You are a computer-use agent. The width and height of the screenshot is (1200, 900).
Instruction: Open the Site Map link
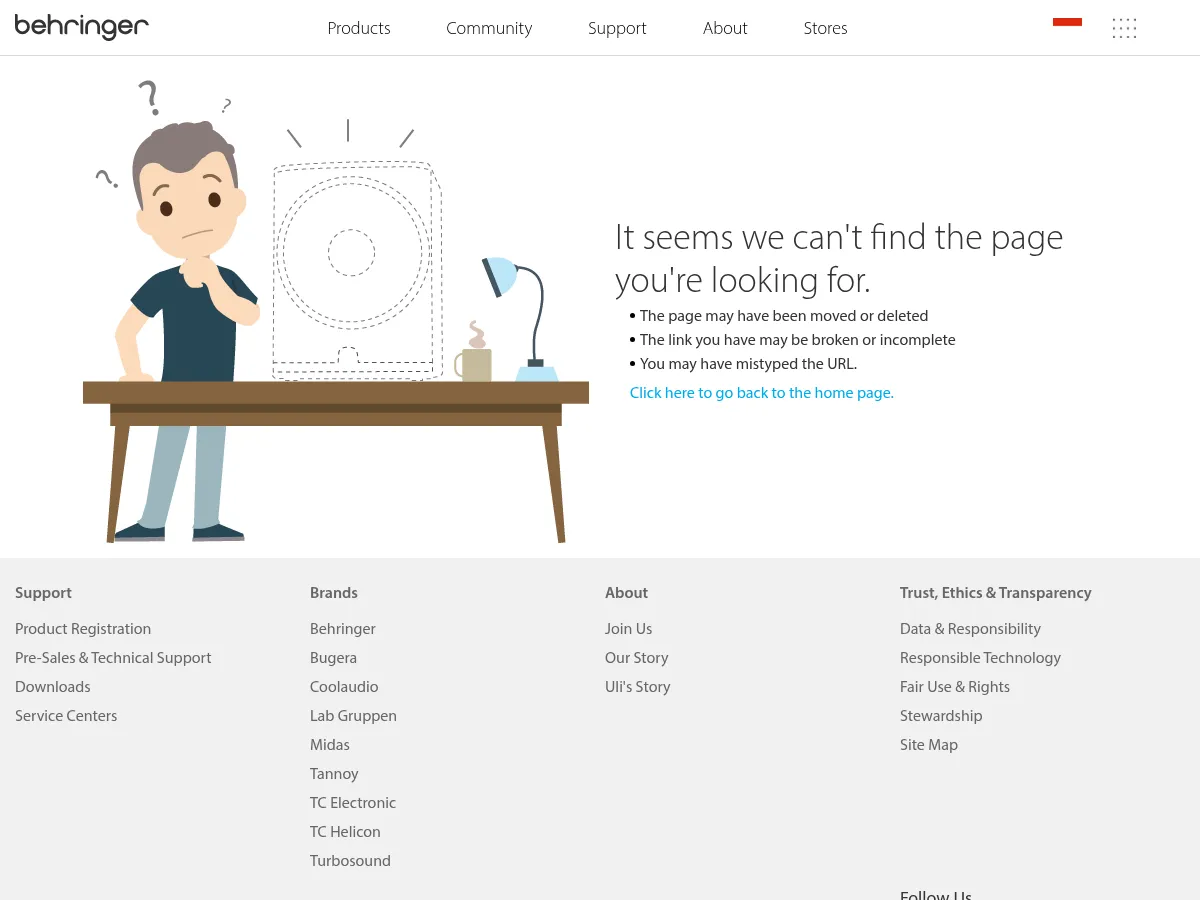click(929, 745)
